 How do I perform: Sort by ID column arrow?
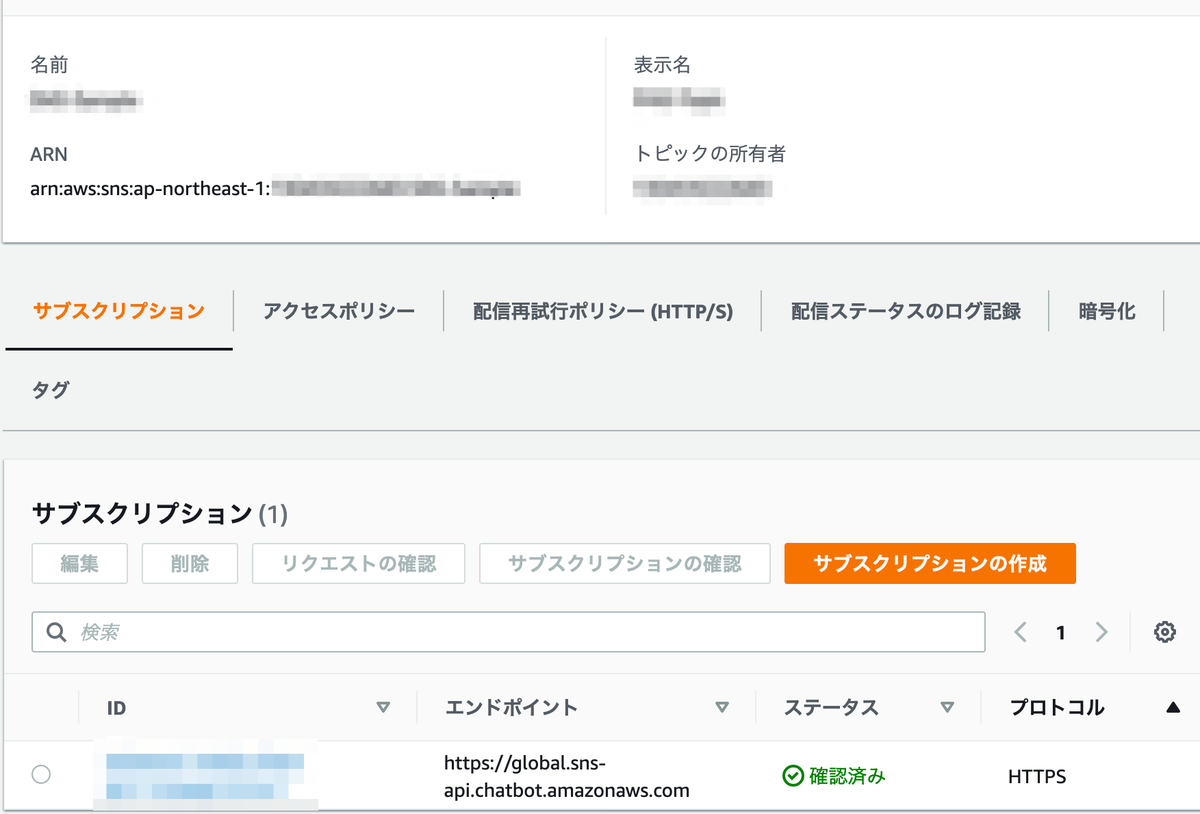coord(382,708)
